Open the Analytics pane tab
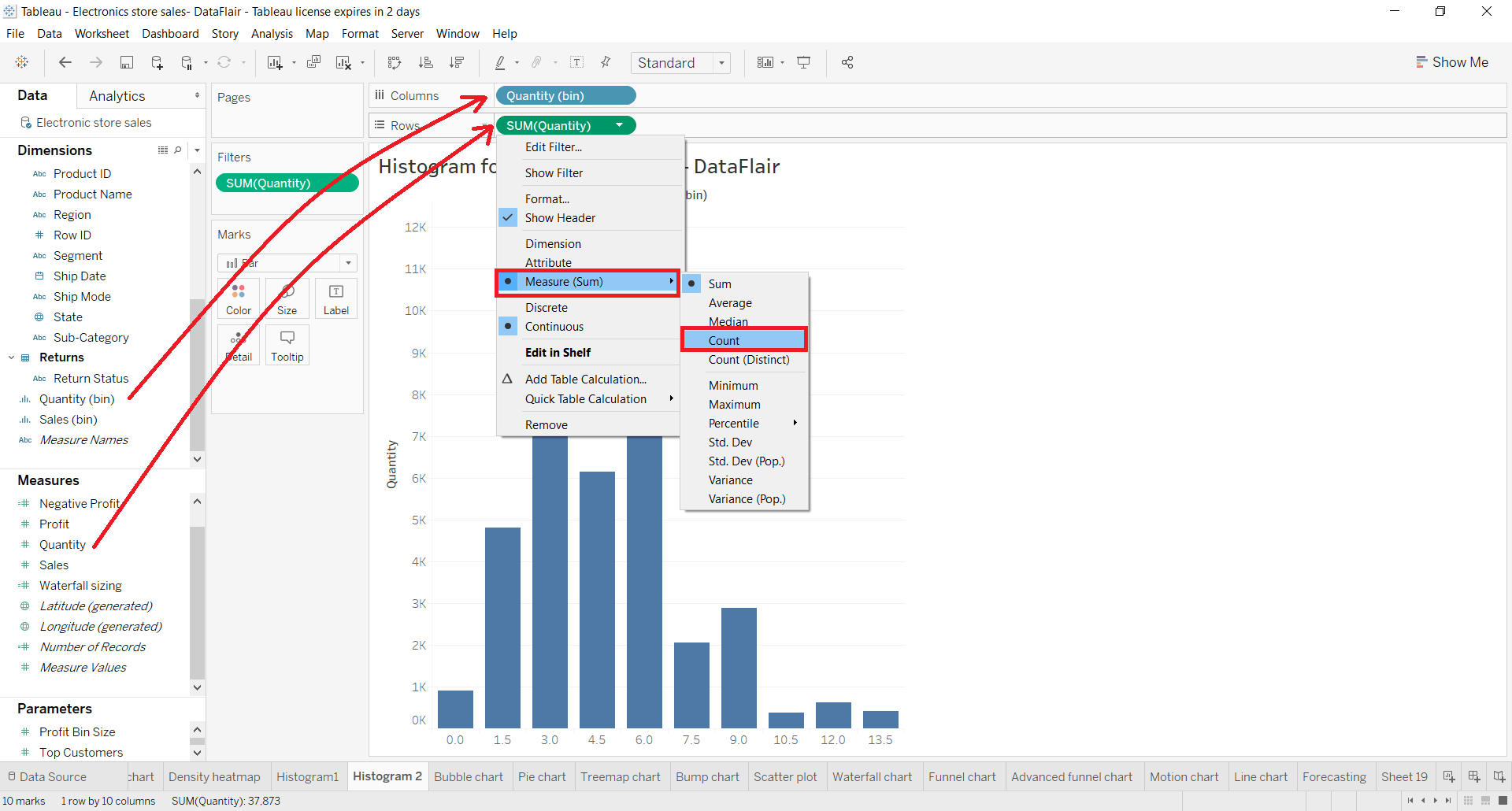The image size is (1512, 811). 117,96
